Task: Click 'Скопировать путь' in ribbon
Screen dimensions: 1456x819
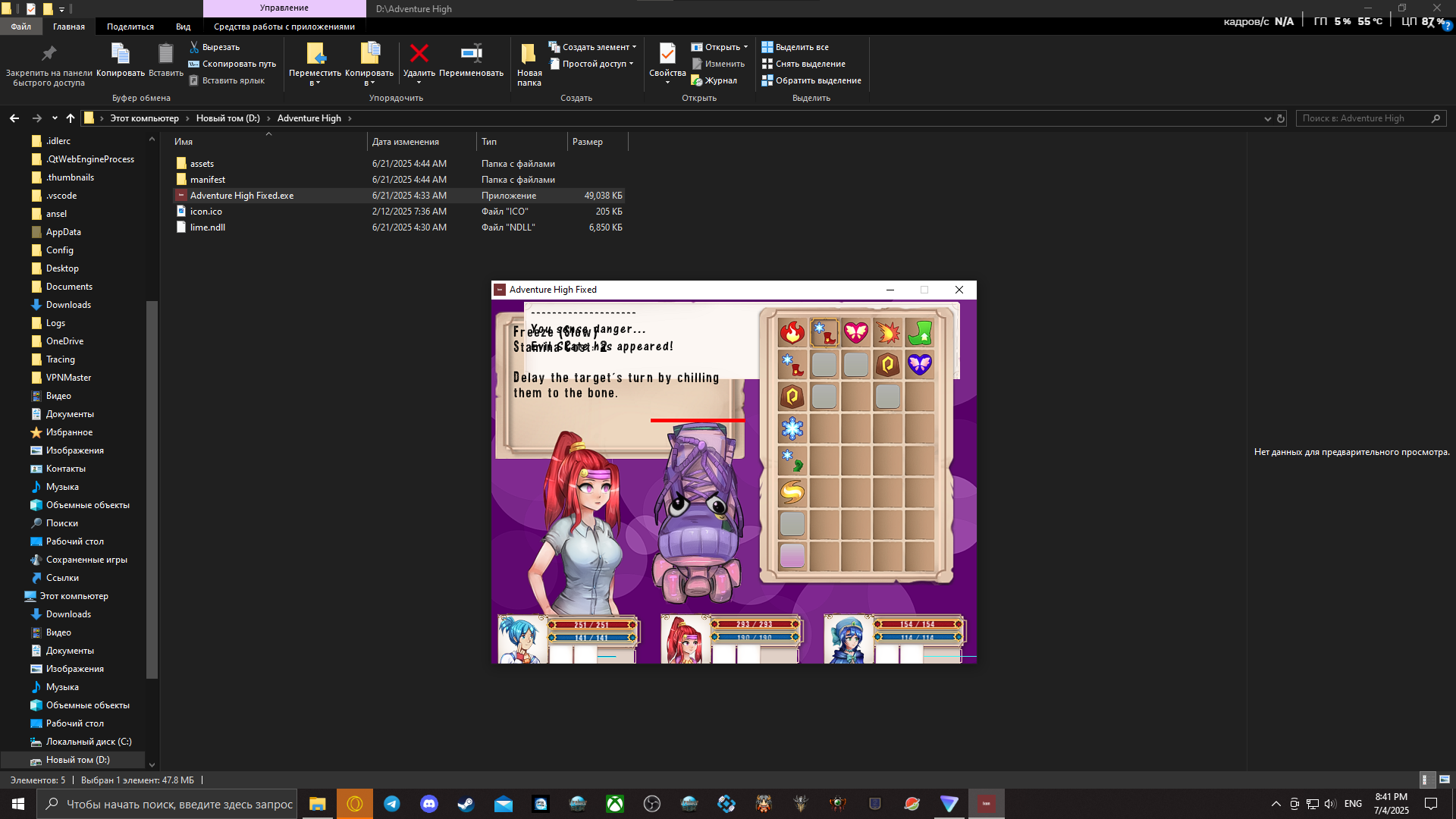Action: coord(238,64)
